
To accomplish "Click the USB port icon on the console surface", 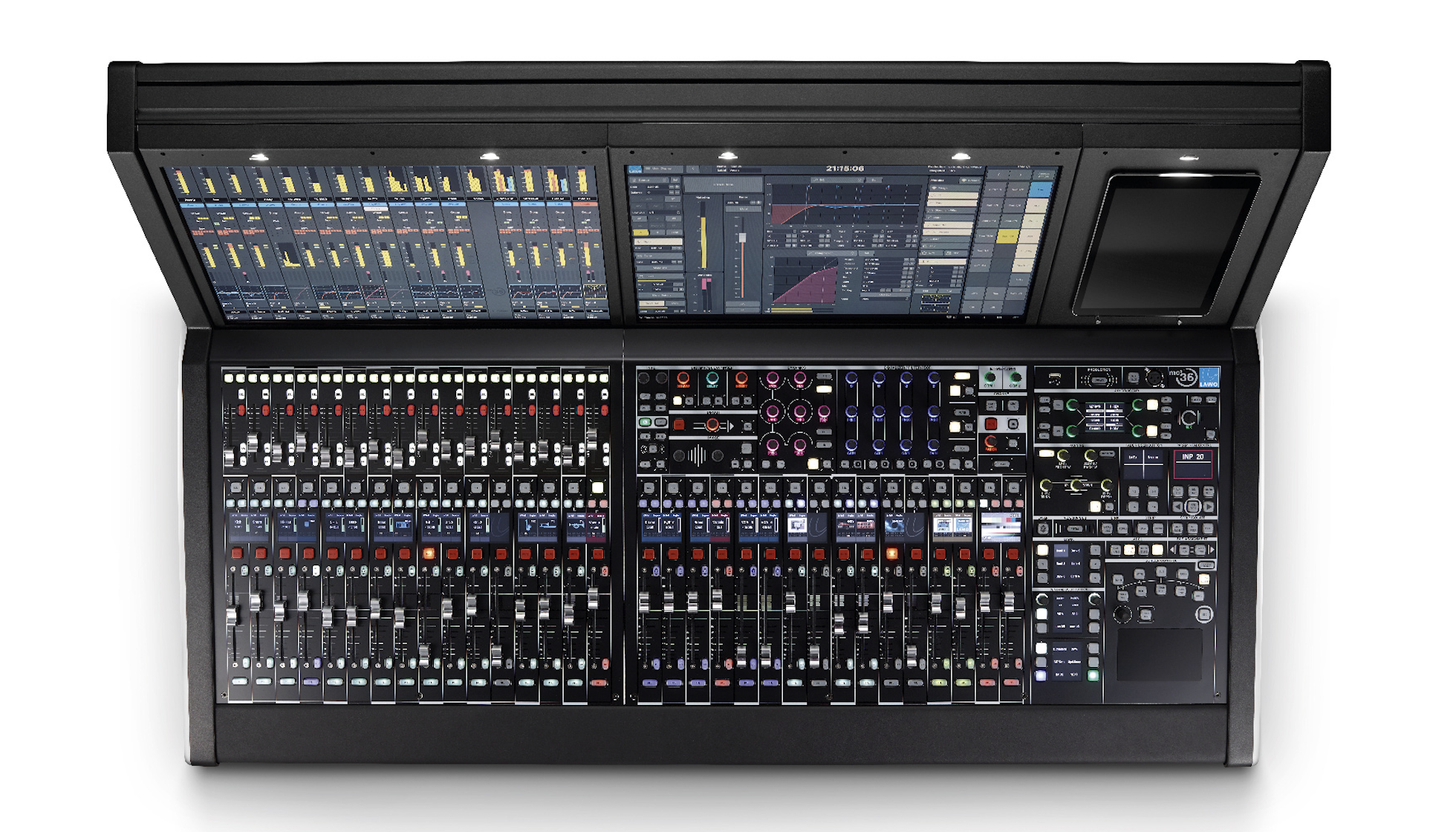I will (1055, 378).
